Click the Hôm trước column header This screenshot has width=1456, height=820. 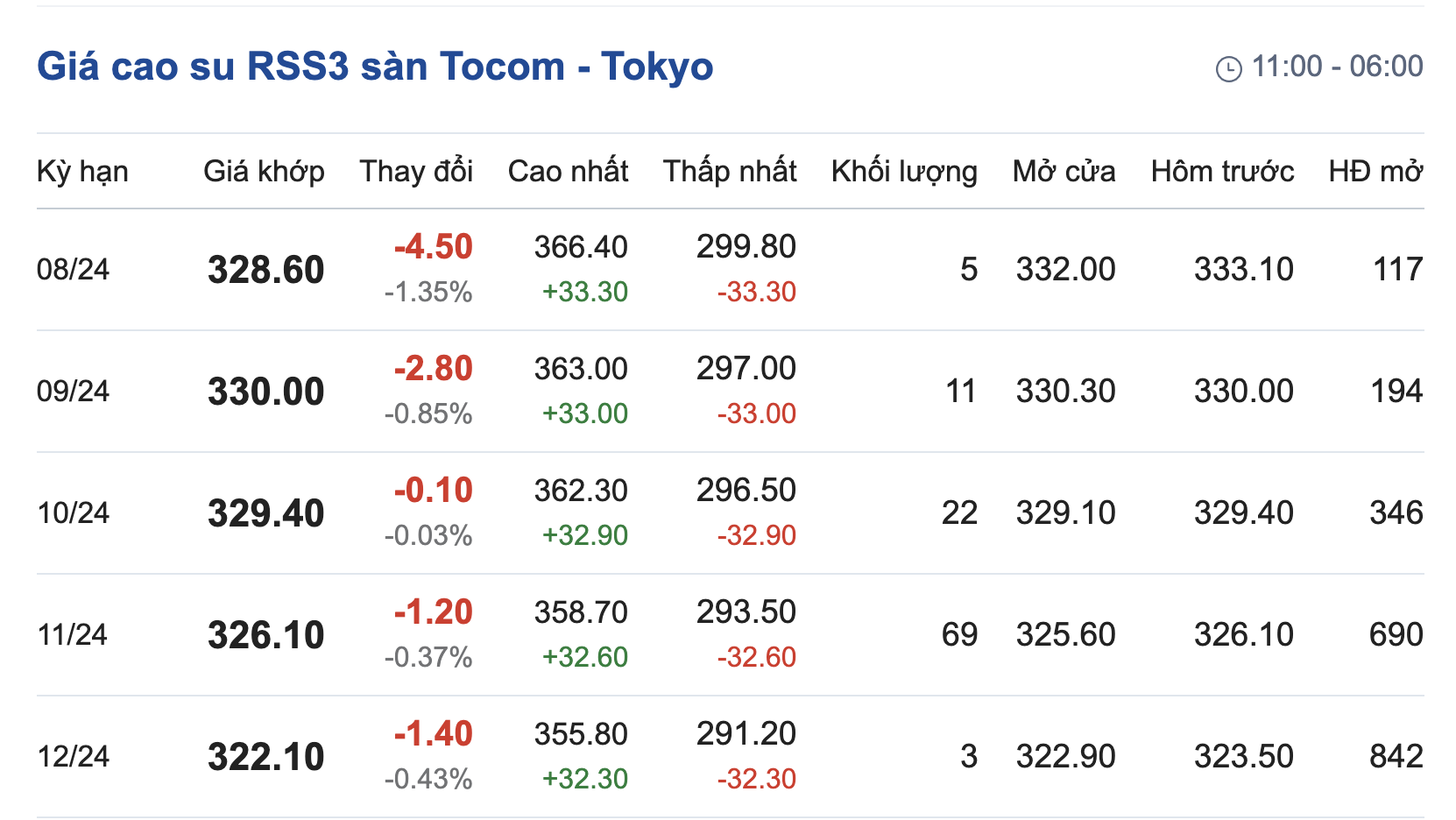click(x=1222, y=172)
